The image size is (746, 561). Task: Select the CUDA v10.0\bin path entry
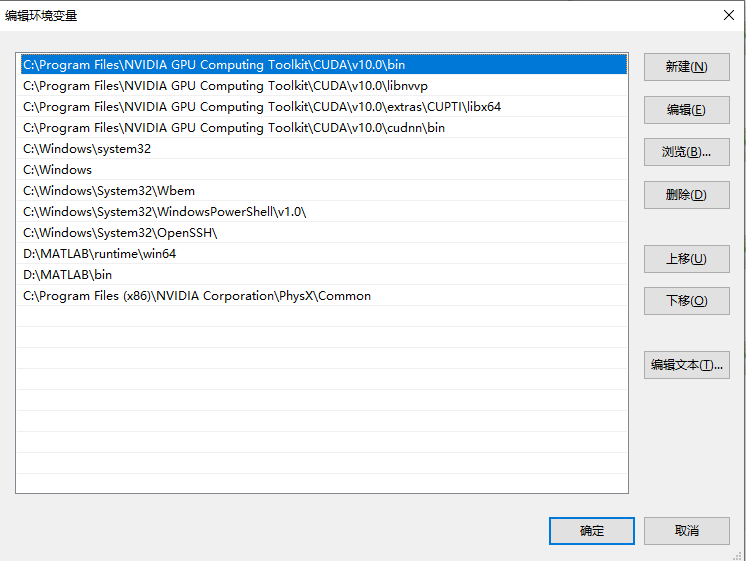tap(324, 65)
